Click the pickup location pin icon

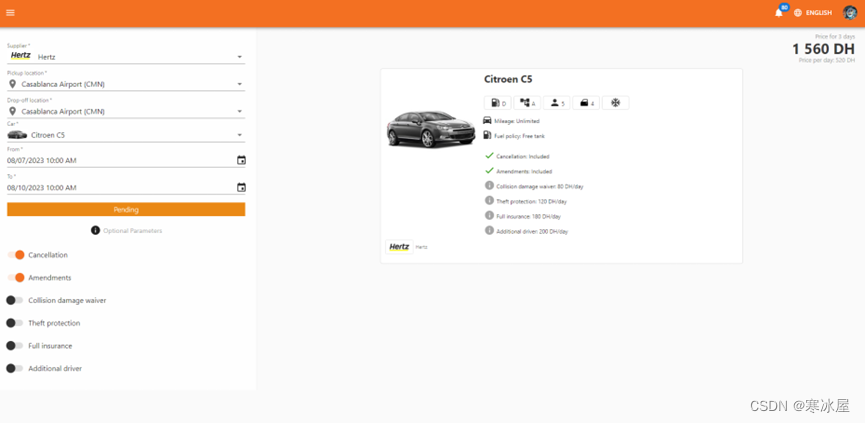pyautogui.click(x=13, y=84)
